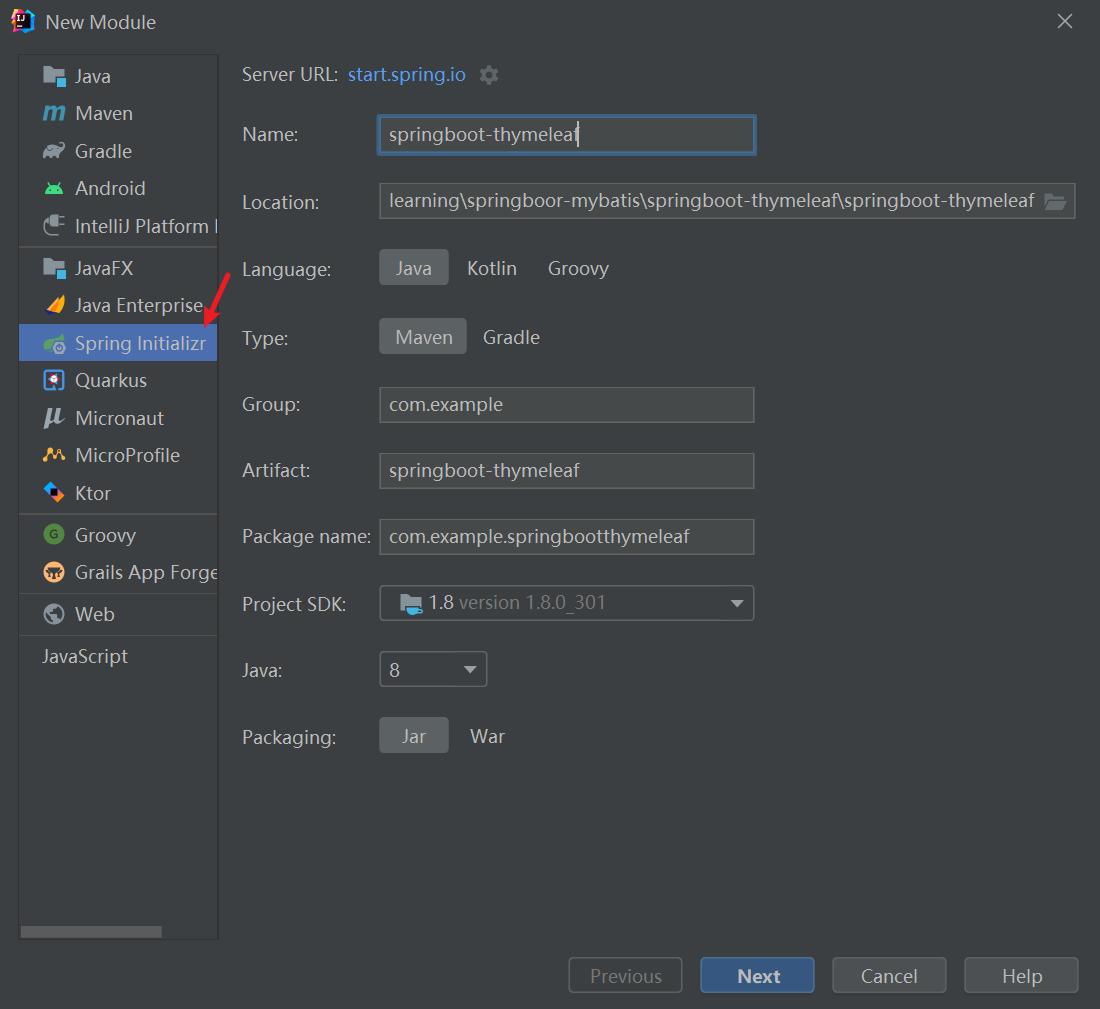Viewport: 1100px width, 1009px height.
Task: Select War packaging
Action: [487, 736]
